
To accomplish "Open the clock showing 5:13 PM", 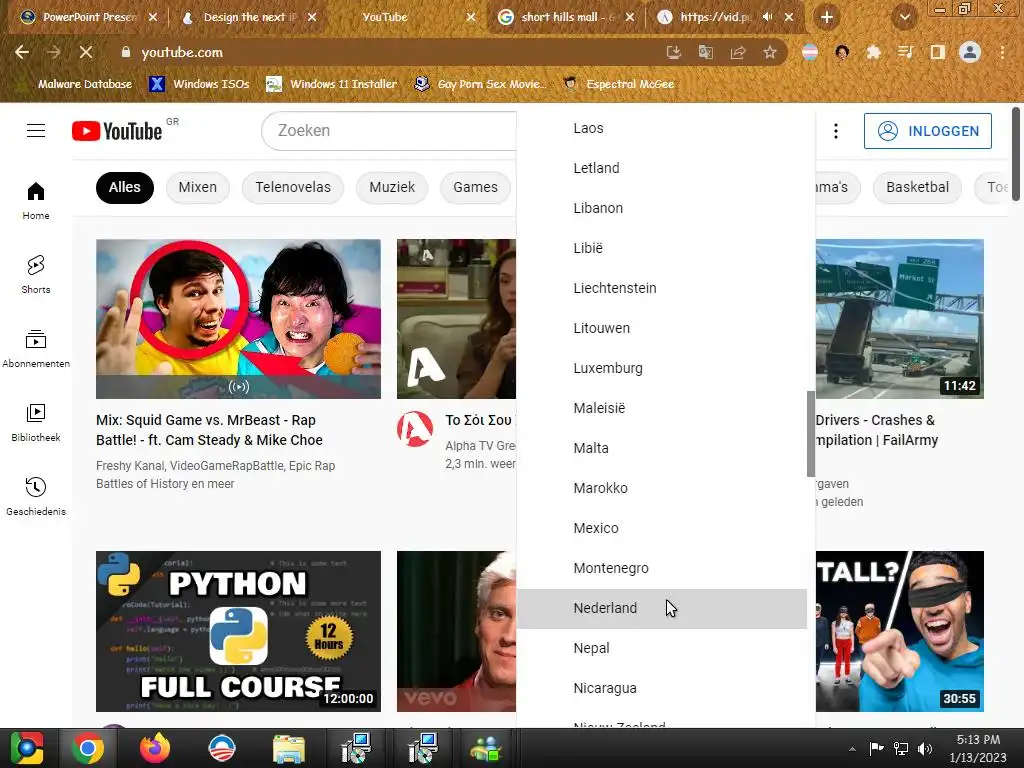I will 978,748.
